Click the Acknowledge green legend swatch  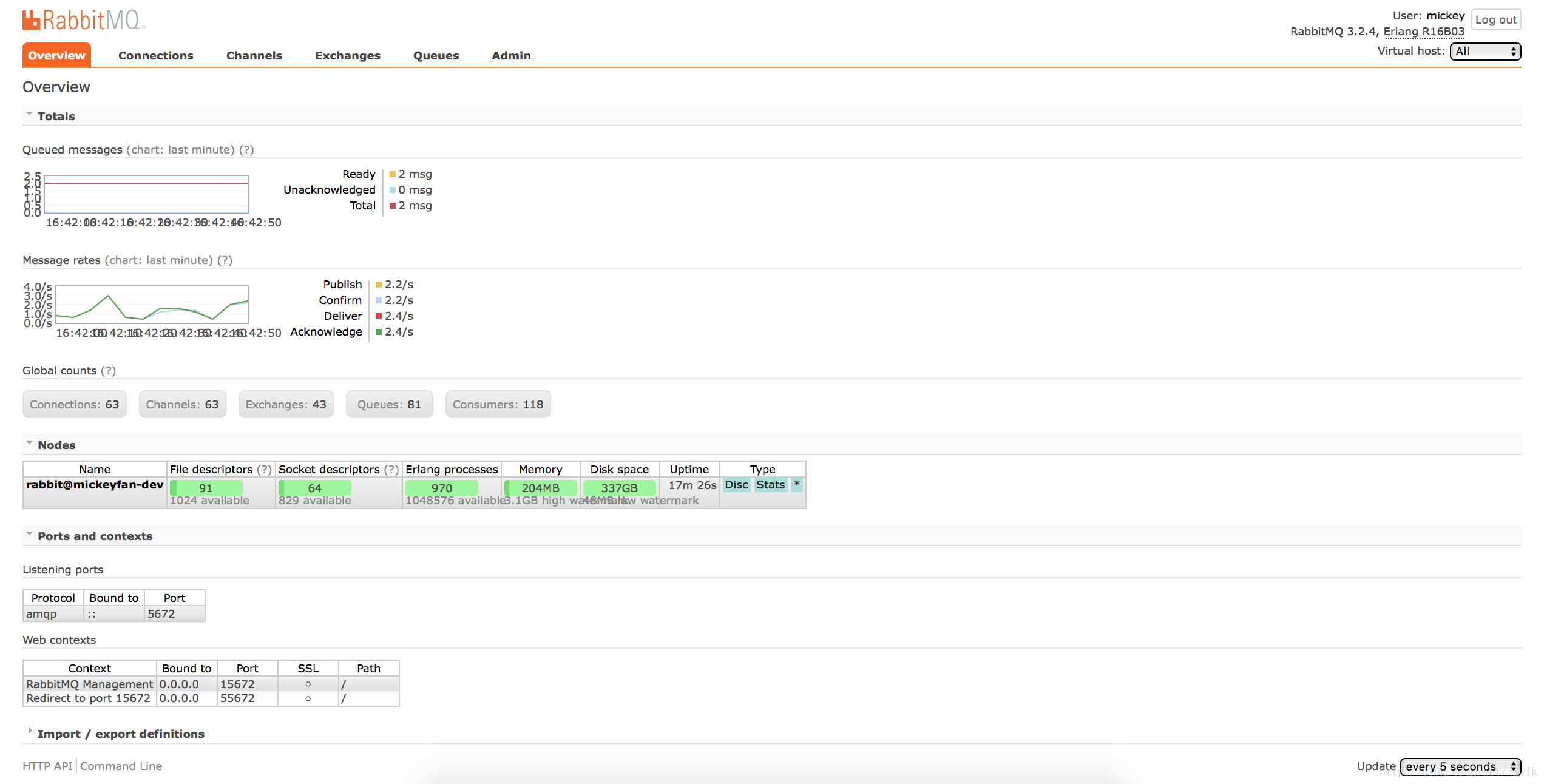(379, 332)
